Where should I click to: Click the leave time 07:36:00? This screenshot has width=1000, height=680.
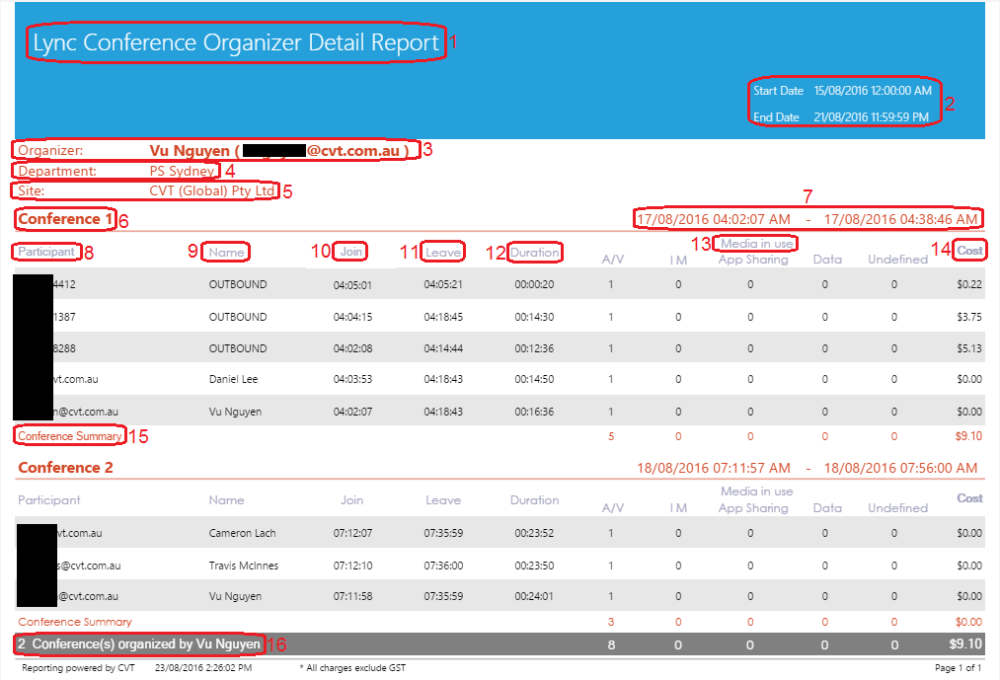coord(443,566)
